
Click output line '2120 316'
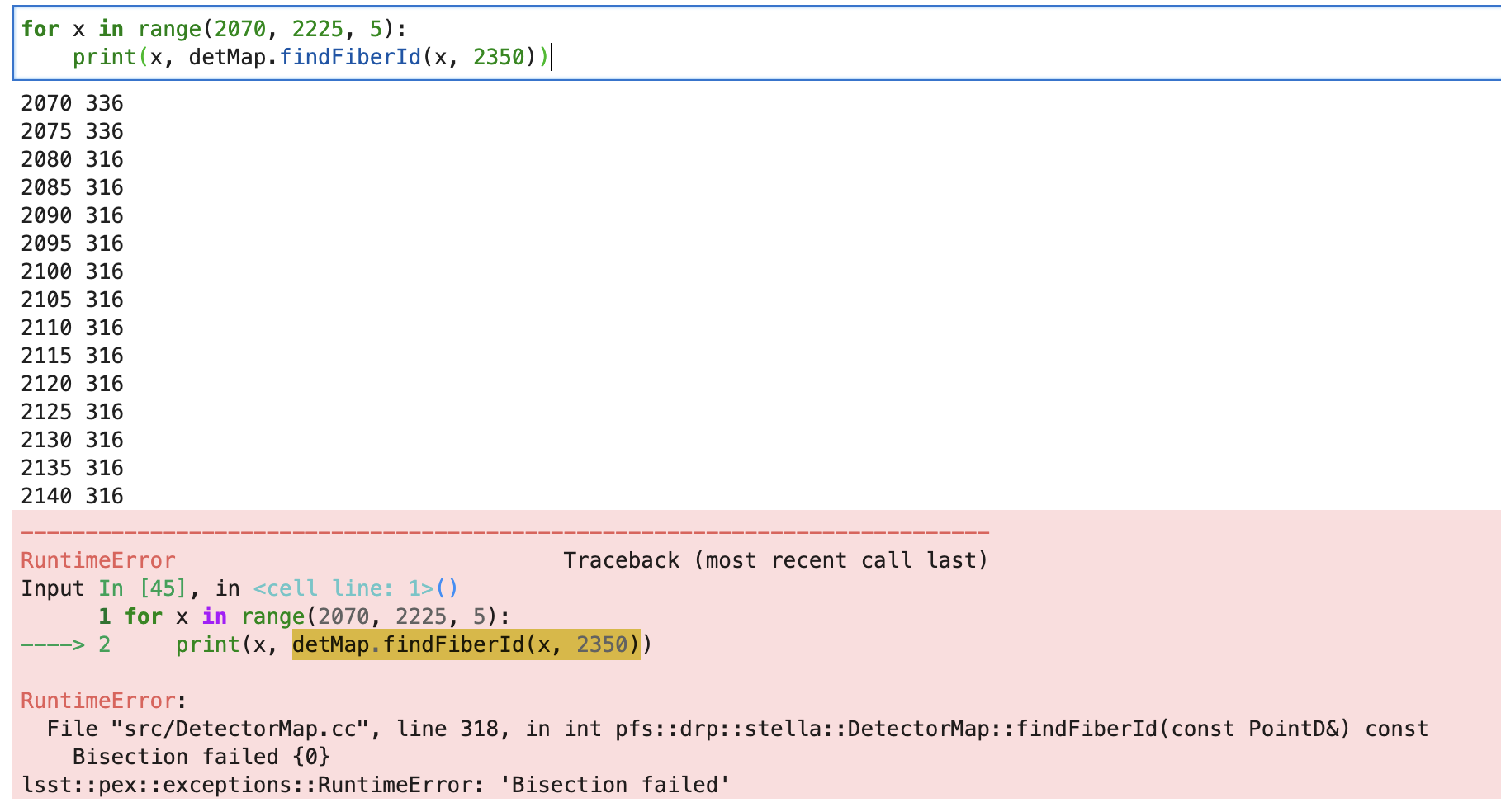point(72,385)
